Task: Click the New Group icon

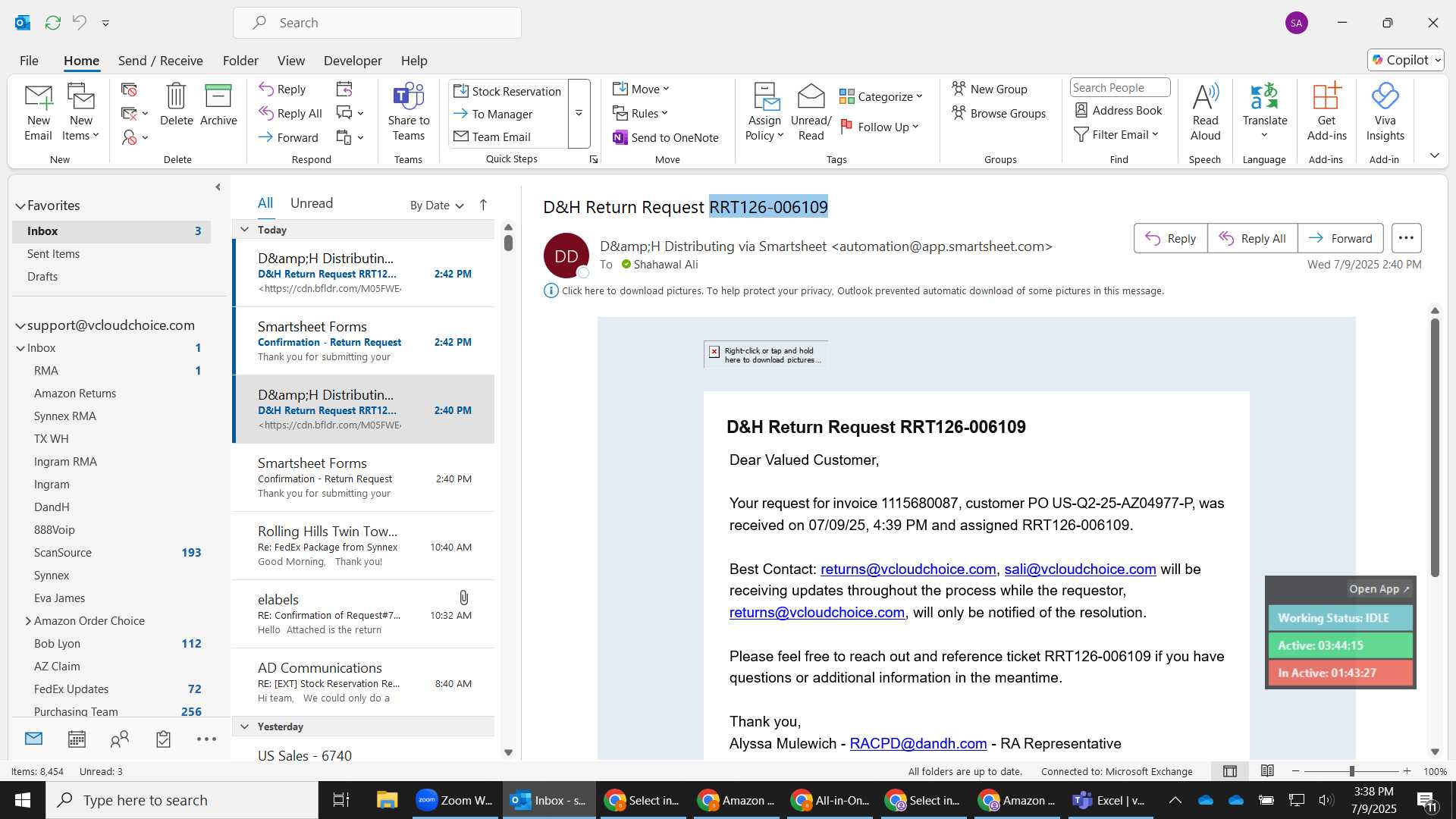Action: [x=990, y=89]
